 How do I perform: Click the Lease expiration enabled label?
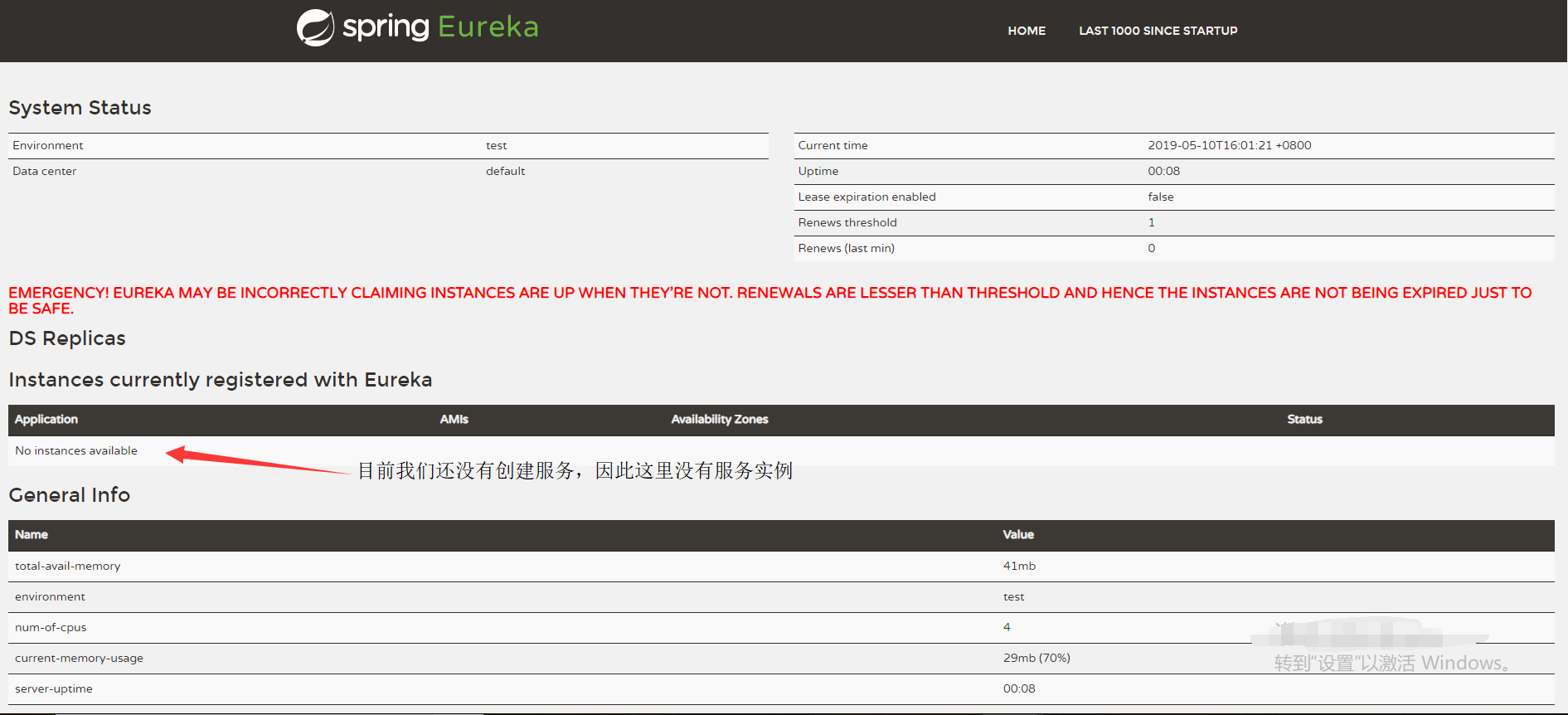(x=867, y=197)
